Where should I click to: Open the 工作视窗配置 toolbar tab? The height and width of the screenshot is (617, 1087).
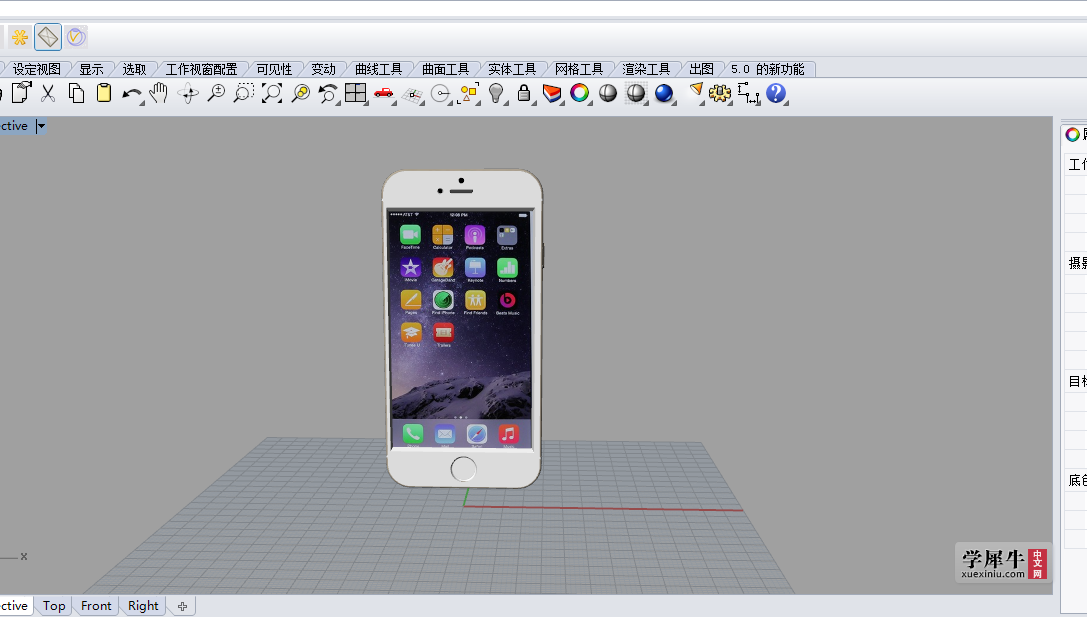click(x=201, y=69)
